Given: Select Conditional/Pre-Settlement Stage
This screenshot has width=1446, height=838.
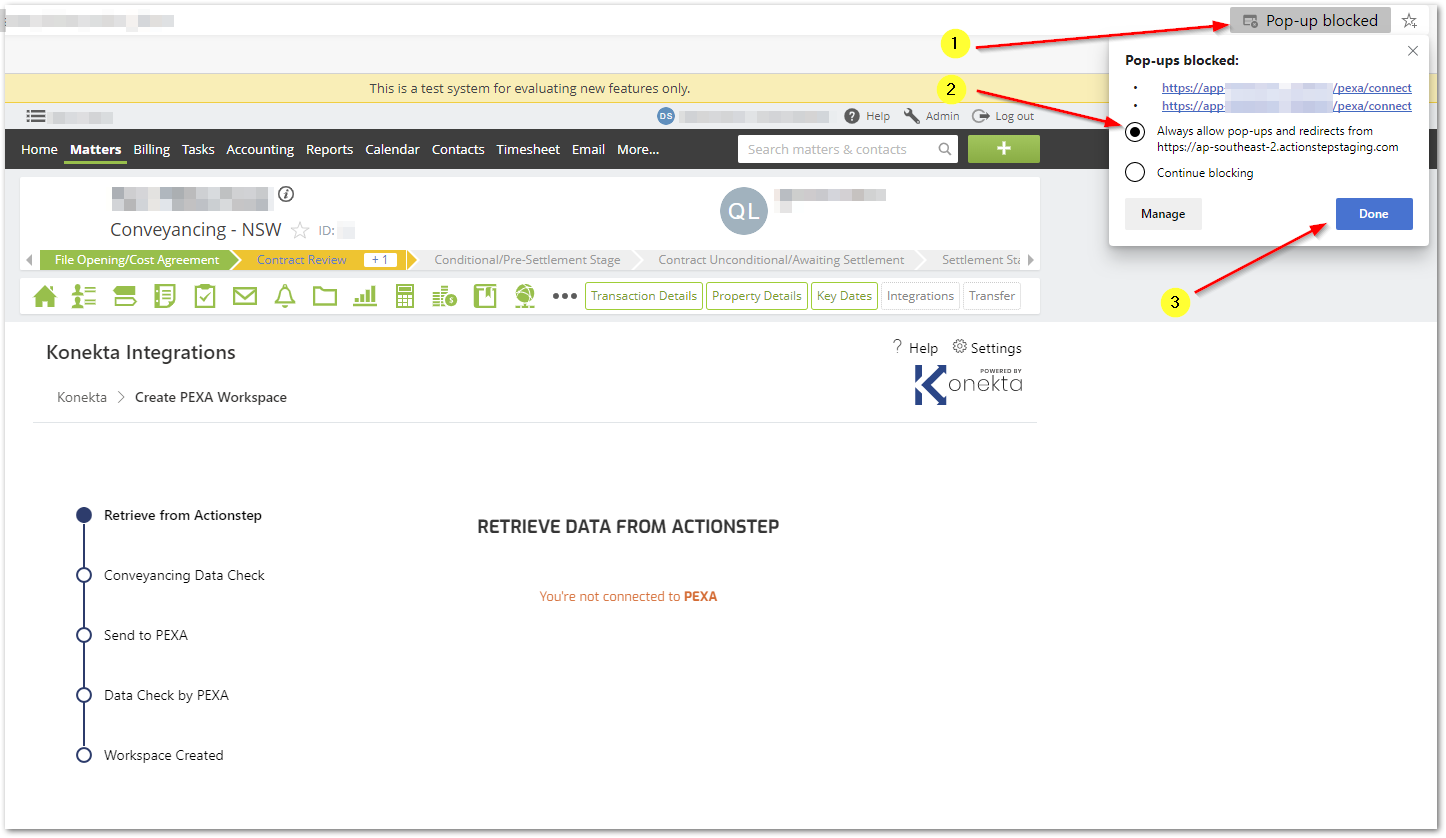Looking at the screenshot, I should [527, 260].
